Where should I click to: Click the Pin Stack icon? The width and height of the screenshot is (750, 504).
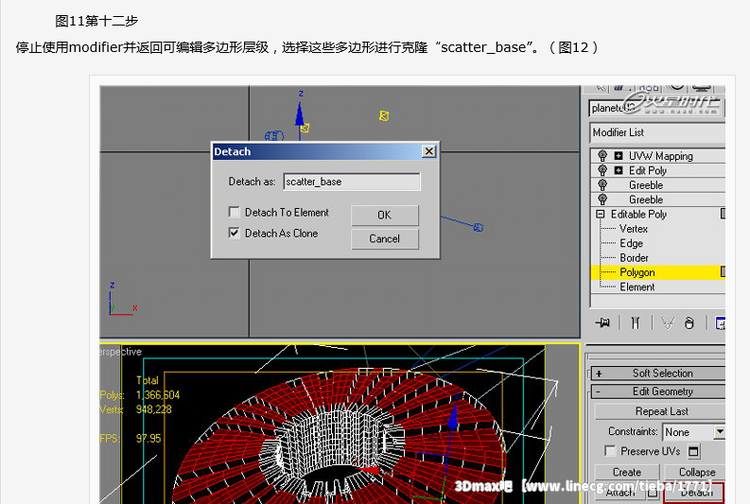tap(603, 323)
